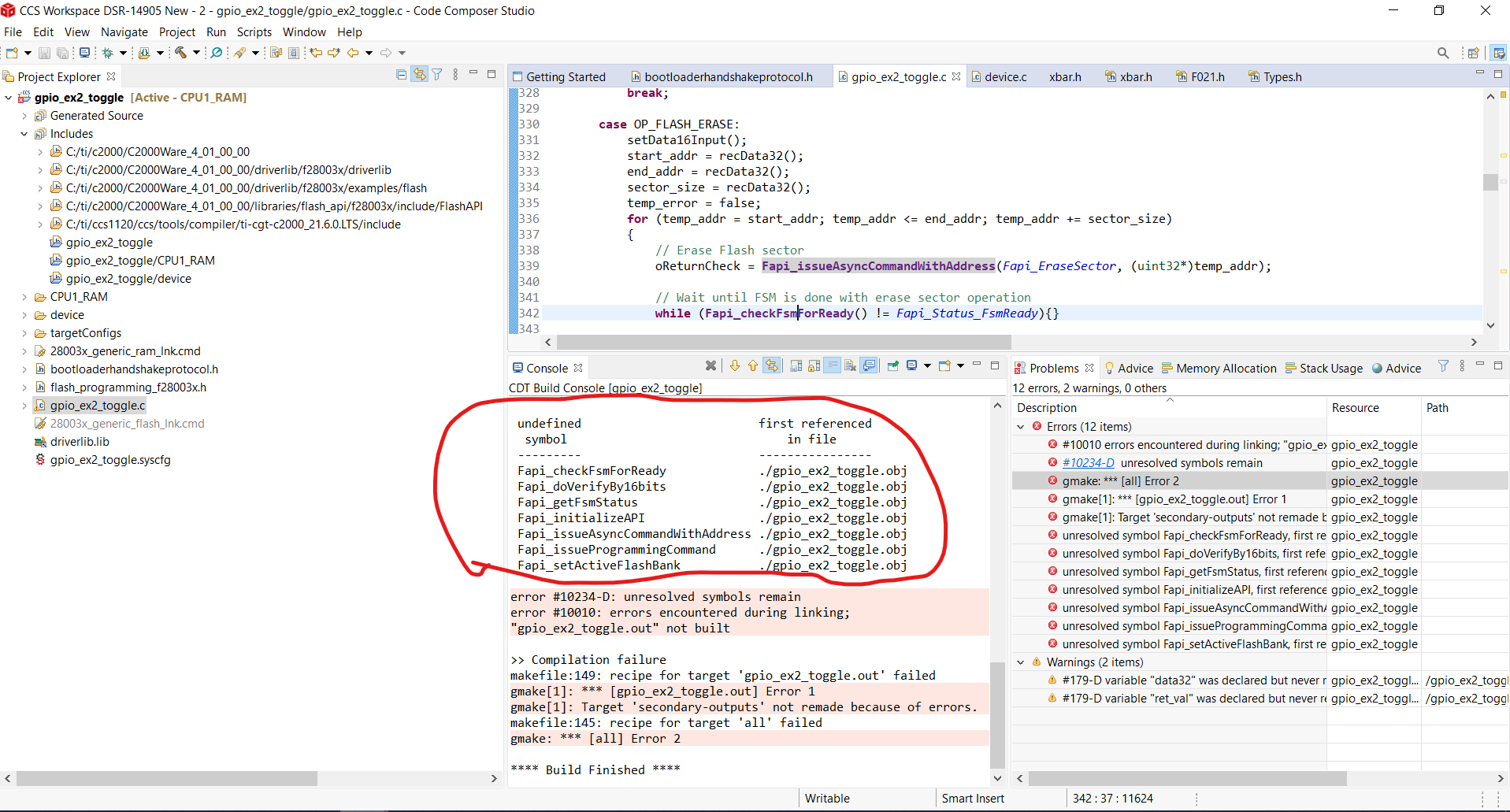Open the Open Console dropdown arrow
The width and height of the screenshot is (1510, 812).
pos(960,365)
